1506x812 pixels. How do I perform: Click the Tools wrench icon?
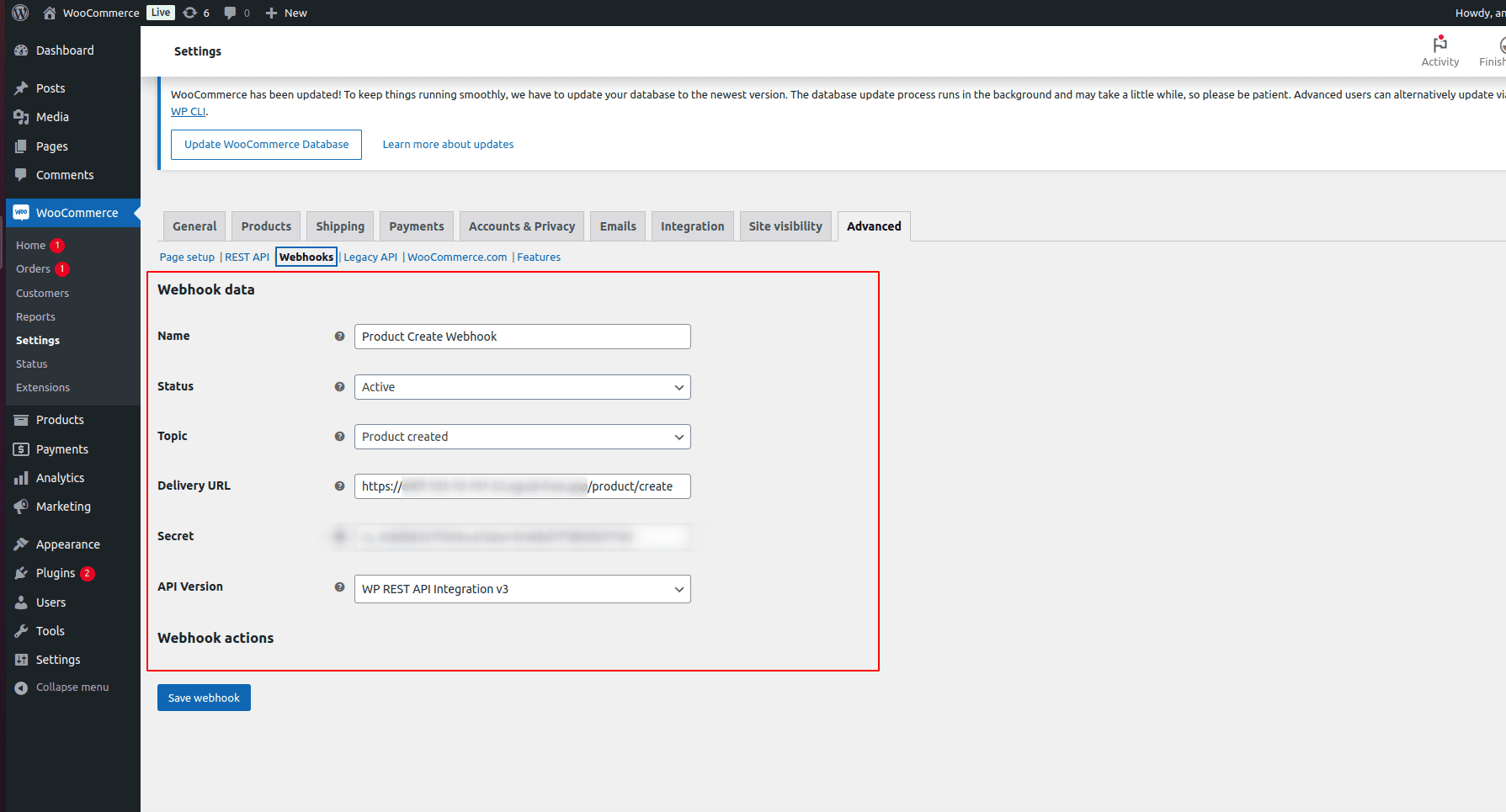[21, 631]
